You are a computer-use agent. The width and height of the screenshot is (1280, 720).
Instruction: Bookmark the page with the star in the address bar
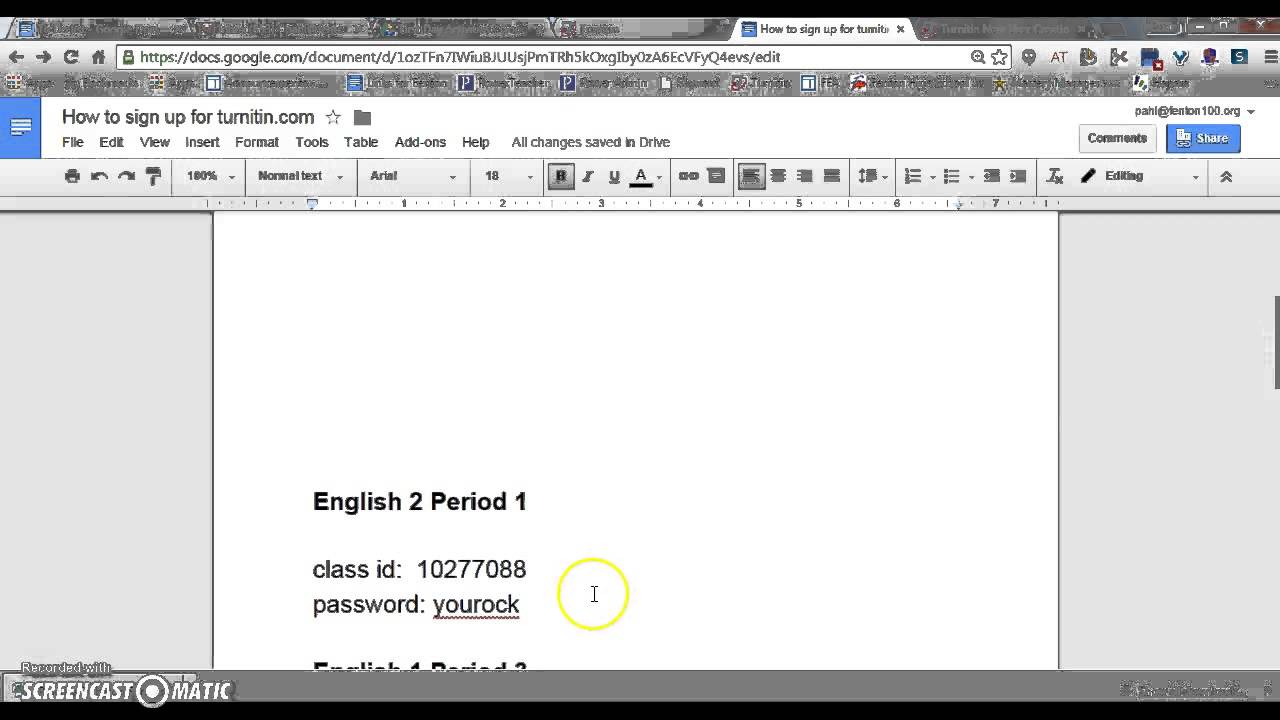click(999, 57)
